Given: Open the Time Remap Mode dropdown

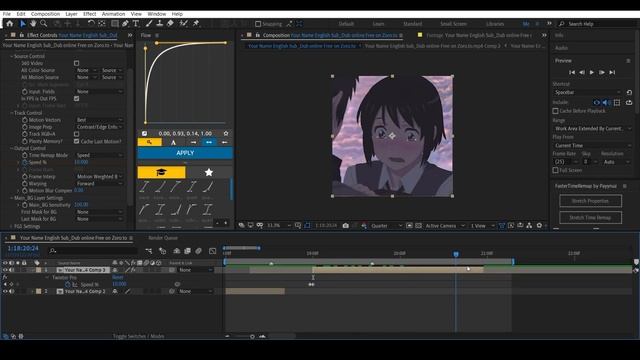Looking at the screenshot, I should point(99,155).
